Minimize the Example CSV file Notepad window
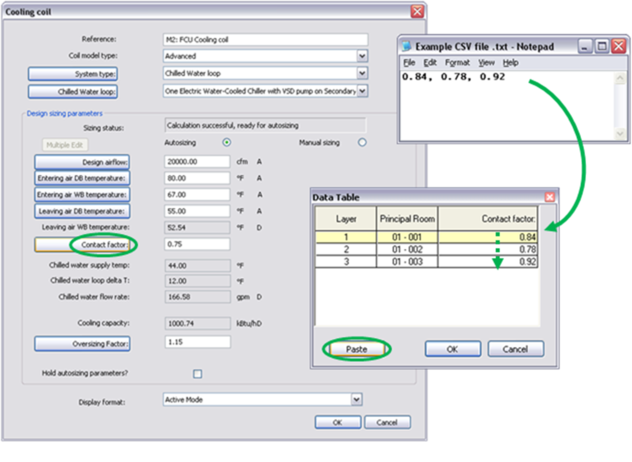This screenshot has width=632, height=462. pos(585,47)
